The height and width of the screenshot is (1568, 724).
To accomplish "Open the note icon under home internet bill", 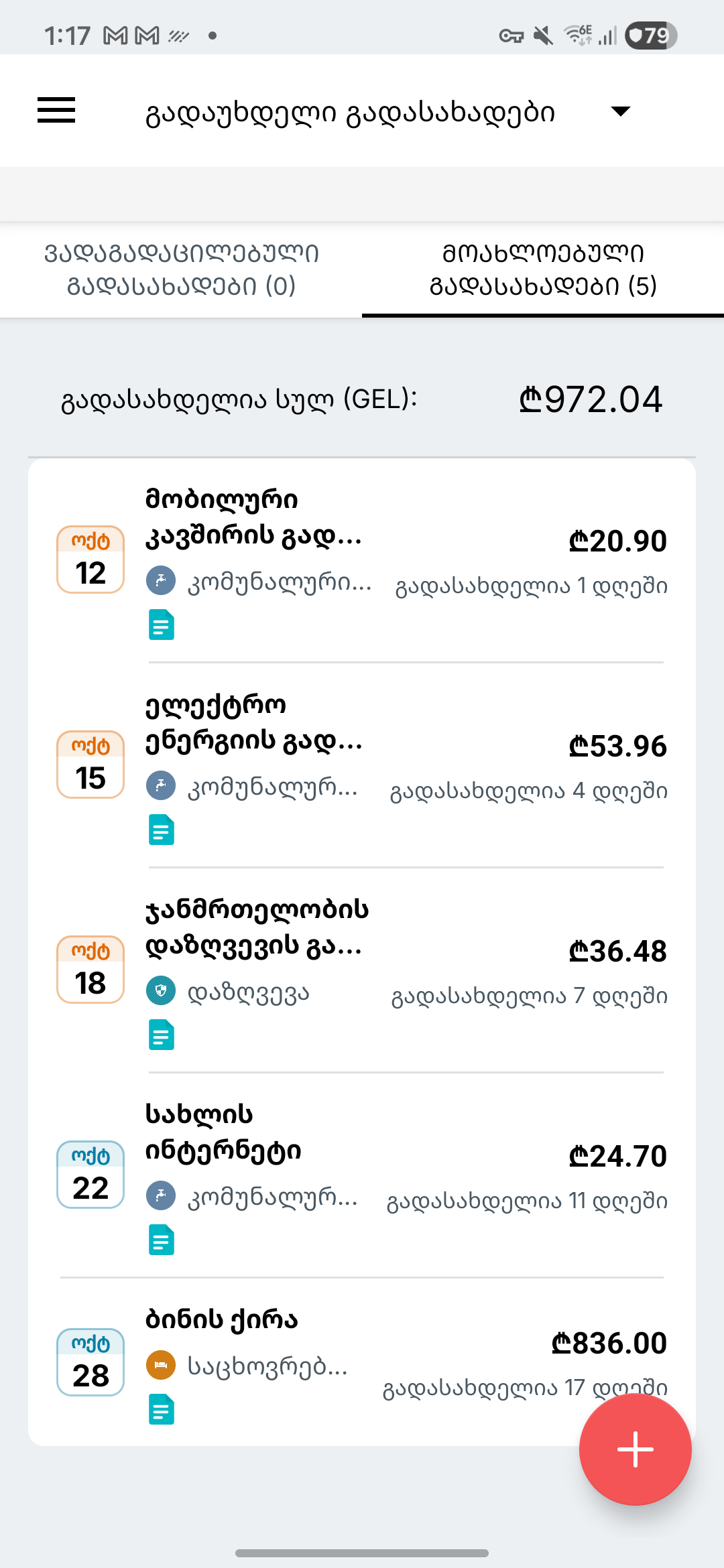I will 162,1240.
